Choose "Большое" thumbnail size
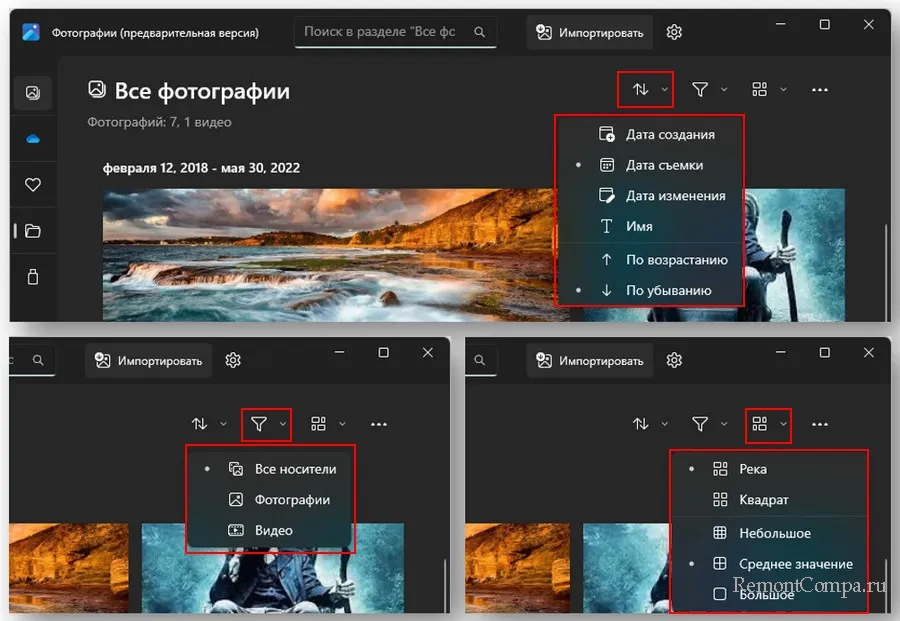900x621 pixels. (769, 594)
